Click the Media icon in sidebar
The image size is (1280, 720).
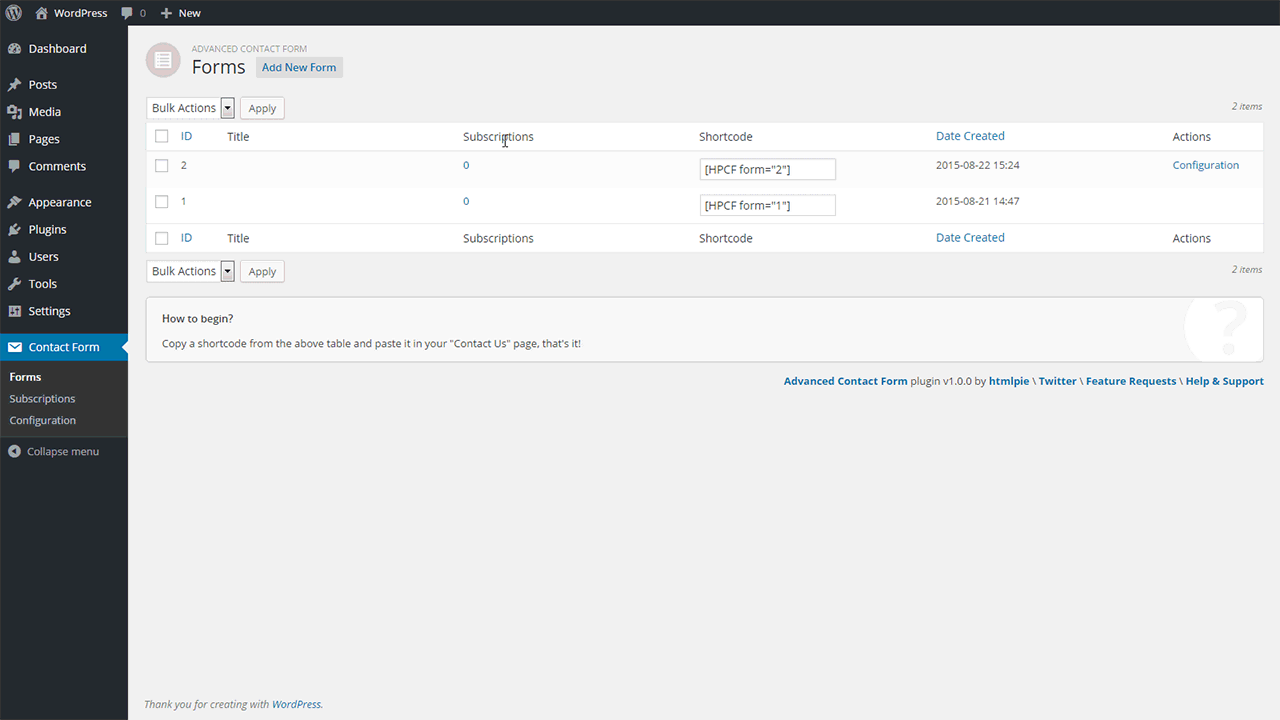pos(14,112)
